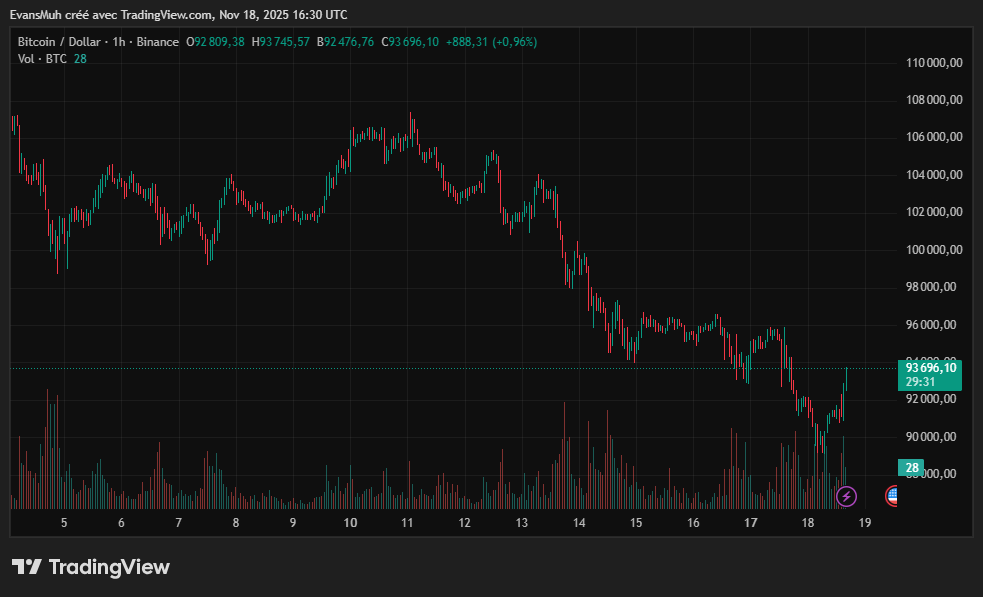Open the TradingView logo at bottom left
The width and height of the screenshot is (983, 597).
click(91, 567)
